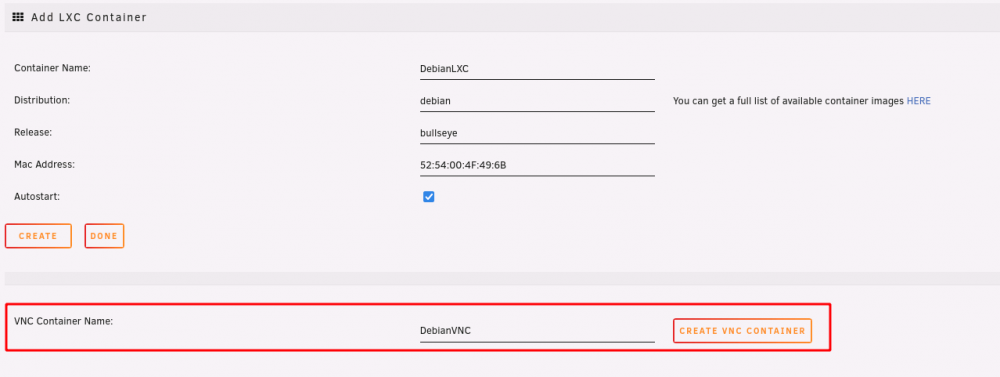Click the CREATE button
This screenshot has width=1000, height=377.
click(x=38, y=236)
